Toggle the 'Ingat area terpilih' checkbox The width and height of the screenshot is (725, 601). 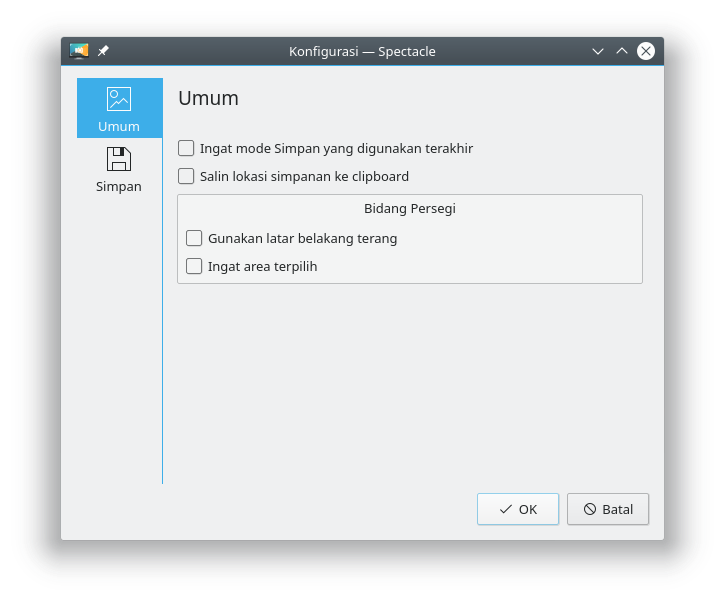[x=194, y=266]
